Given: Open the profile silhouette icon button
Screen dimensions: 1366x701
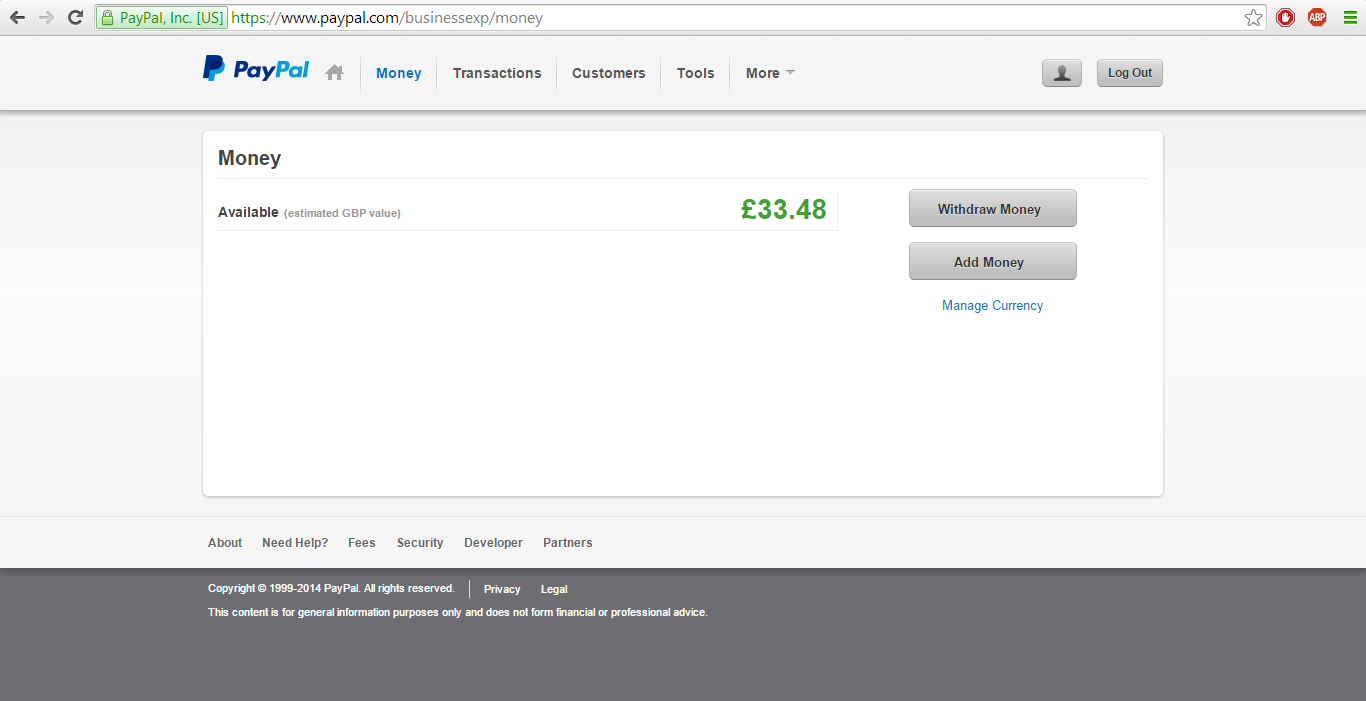Looking at the screenshot, I should pos(1062,73).
